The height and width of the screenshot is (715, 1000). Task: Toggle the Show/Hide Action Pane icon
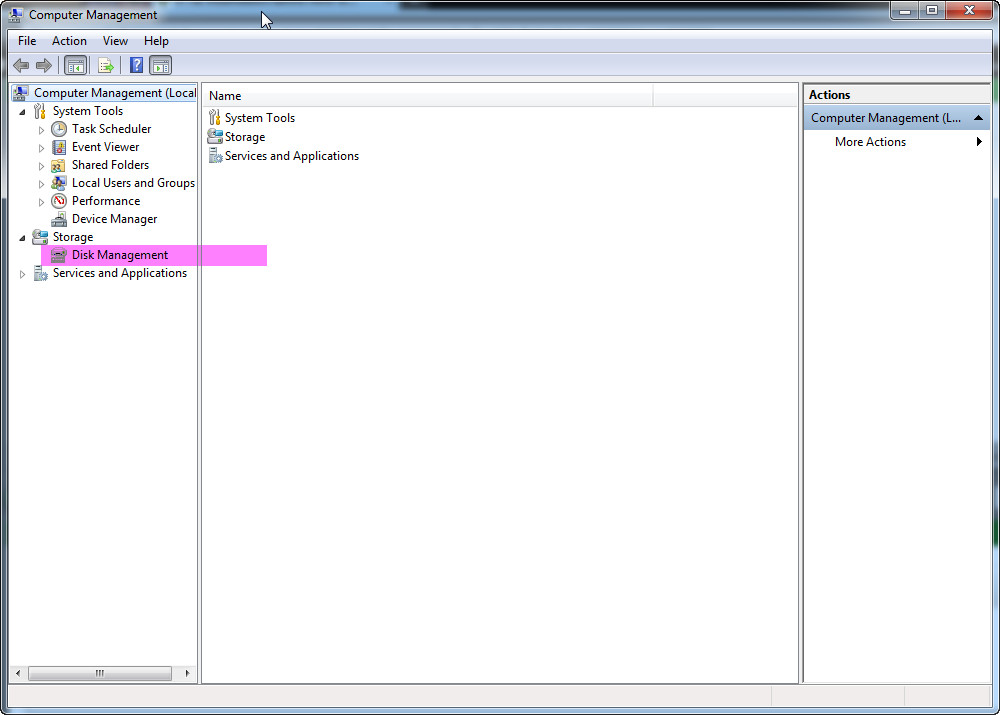coord(161,65)
